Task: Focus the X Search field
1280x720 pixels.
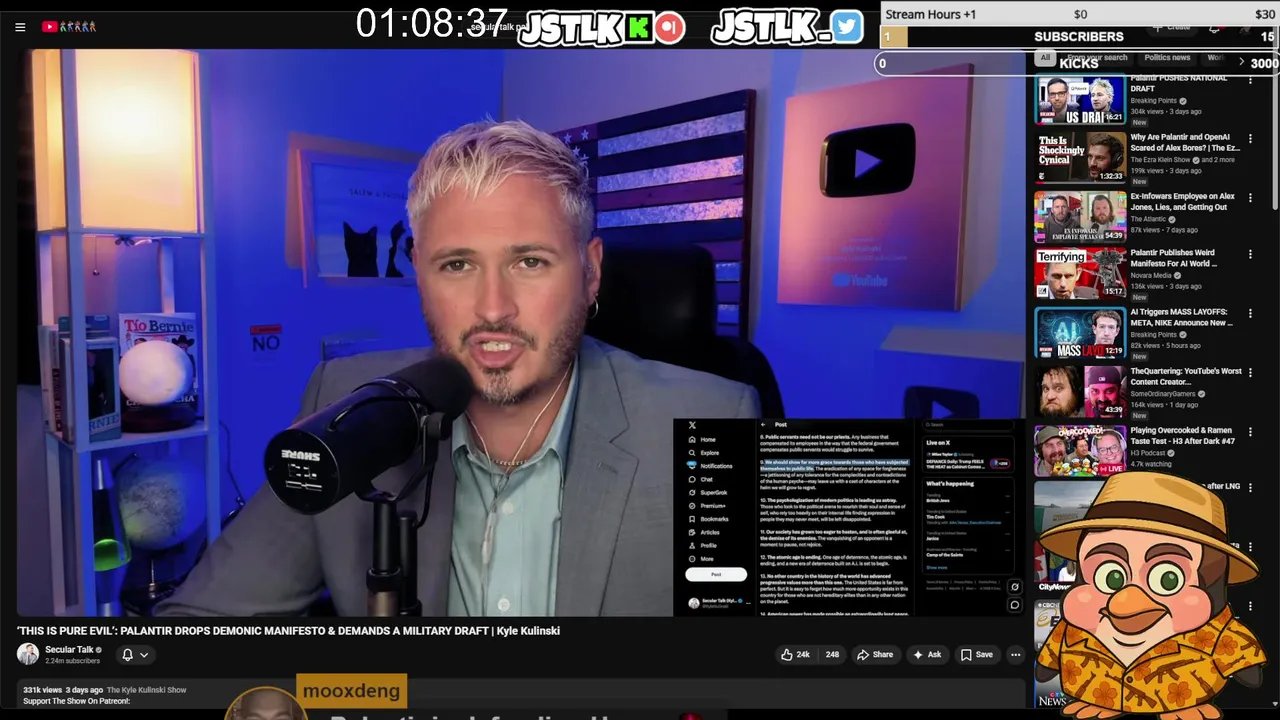Action: 968,425
